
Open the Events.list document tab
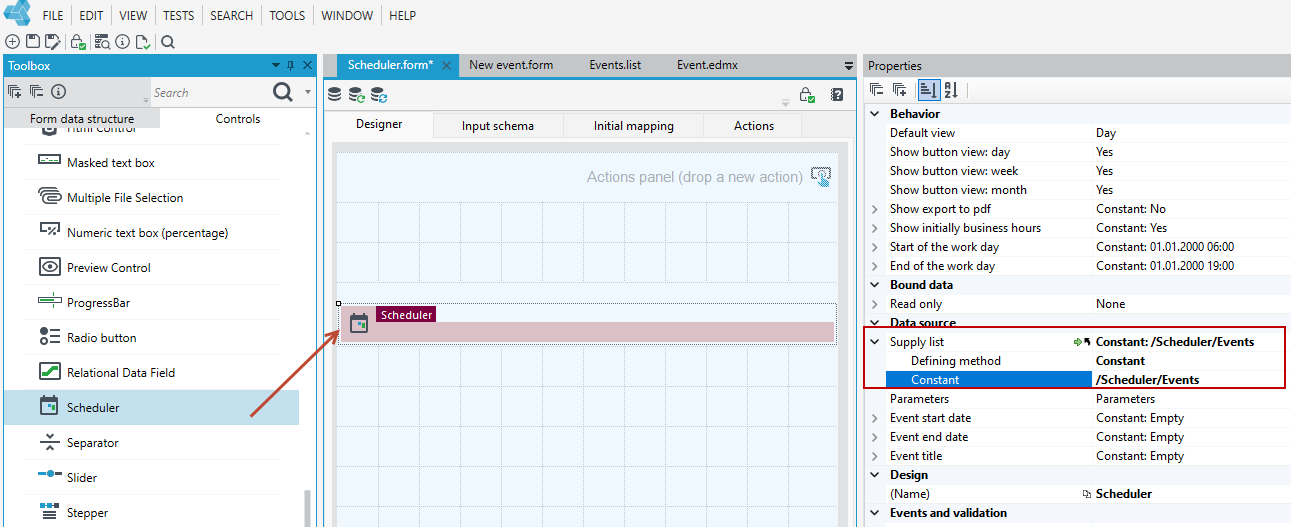[615, 65]
